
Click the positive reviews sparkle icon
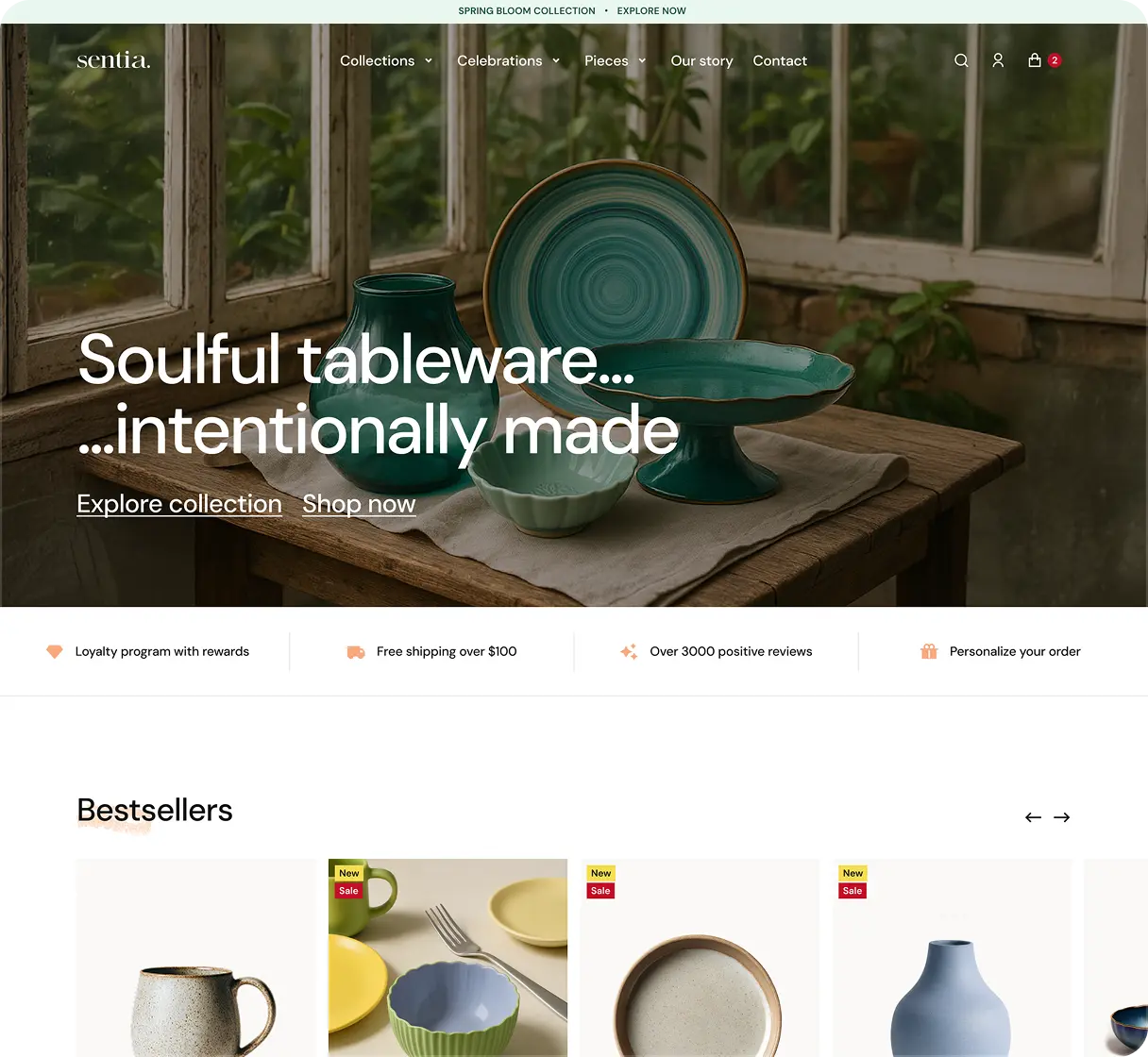point(629,651)
